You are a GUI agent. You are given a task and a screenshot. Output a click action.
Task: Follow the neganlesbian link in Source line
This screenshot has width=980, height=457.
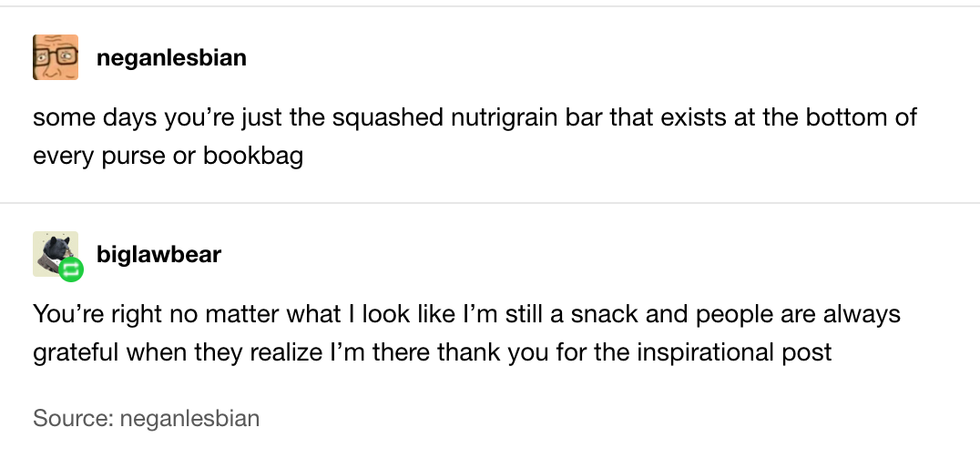tap(189, 417)
